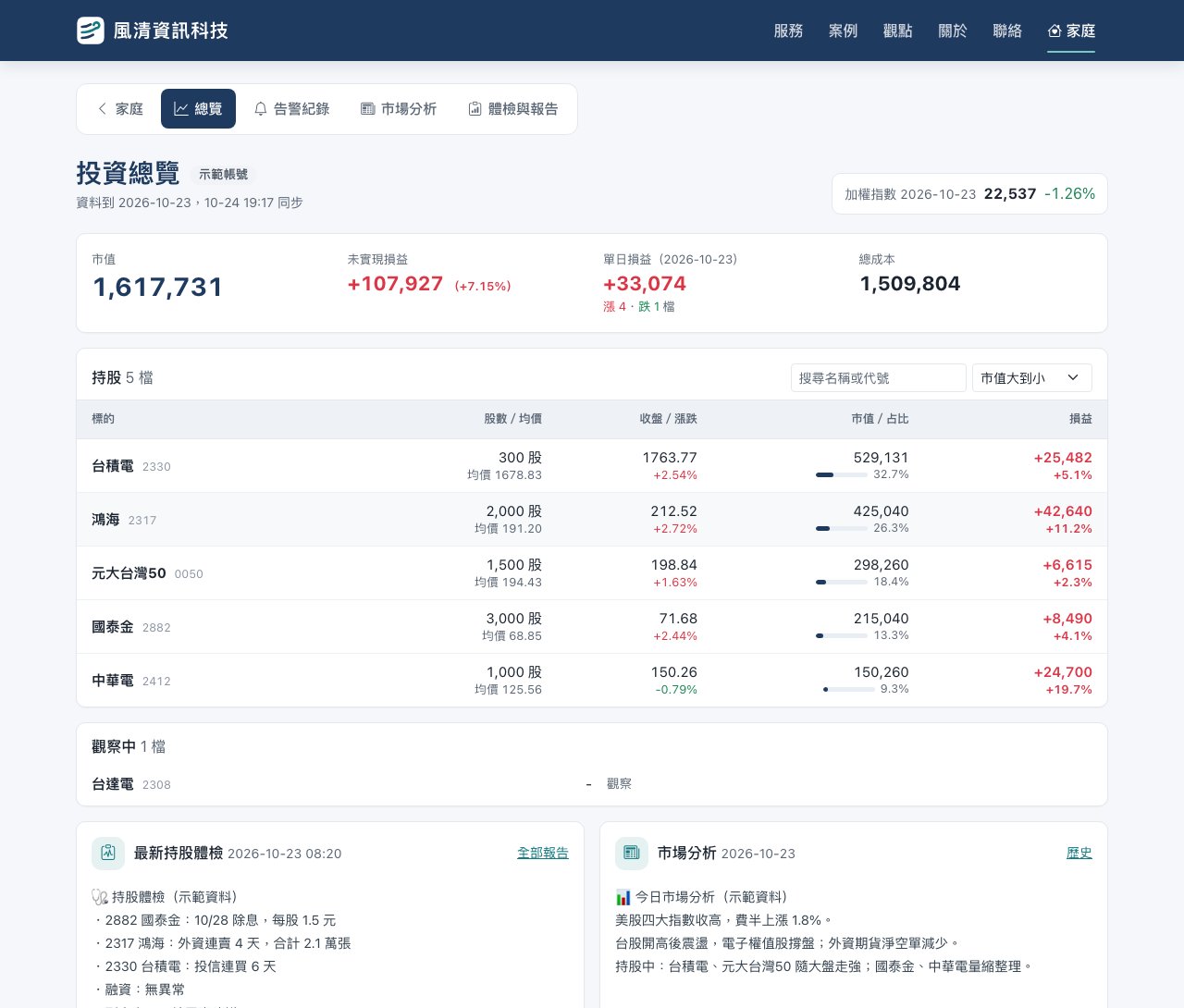This screenshot has height=1008, width=1184.
Task: Click the report icon for 體檢與報告
Action: coord(475,109)
